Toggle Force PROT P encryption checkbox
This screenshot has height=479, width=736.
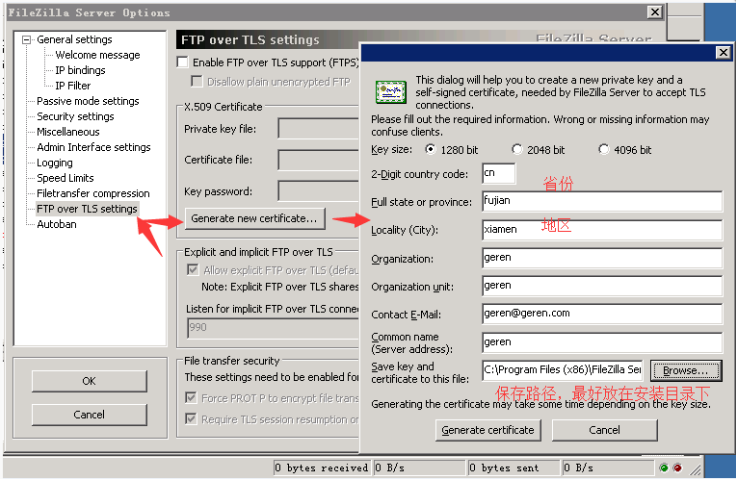tap(191, 398)
